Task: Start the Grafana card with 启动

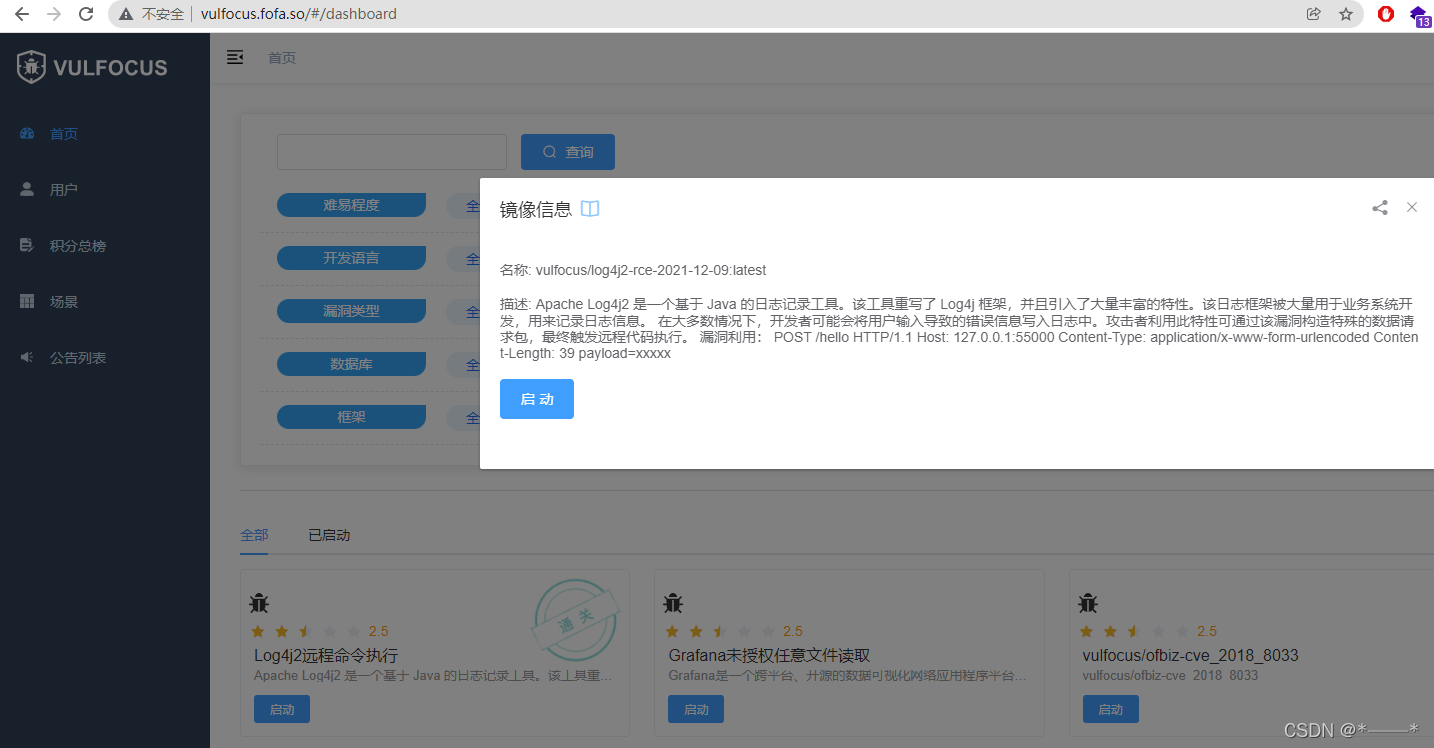Action: 696,709
